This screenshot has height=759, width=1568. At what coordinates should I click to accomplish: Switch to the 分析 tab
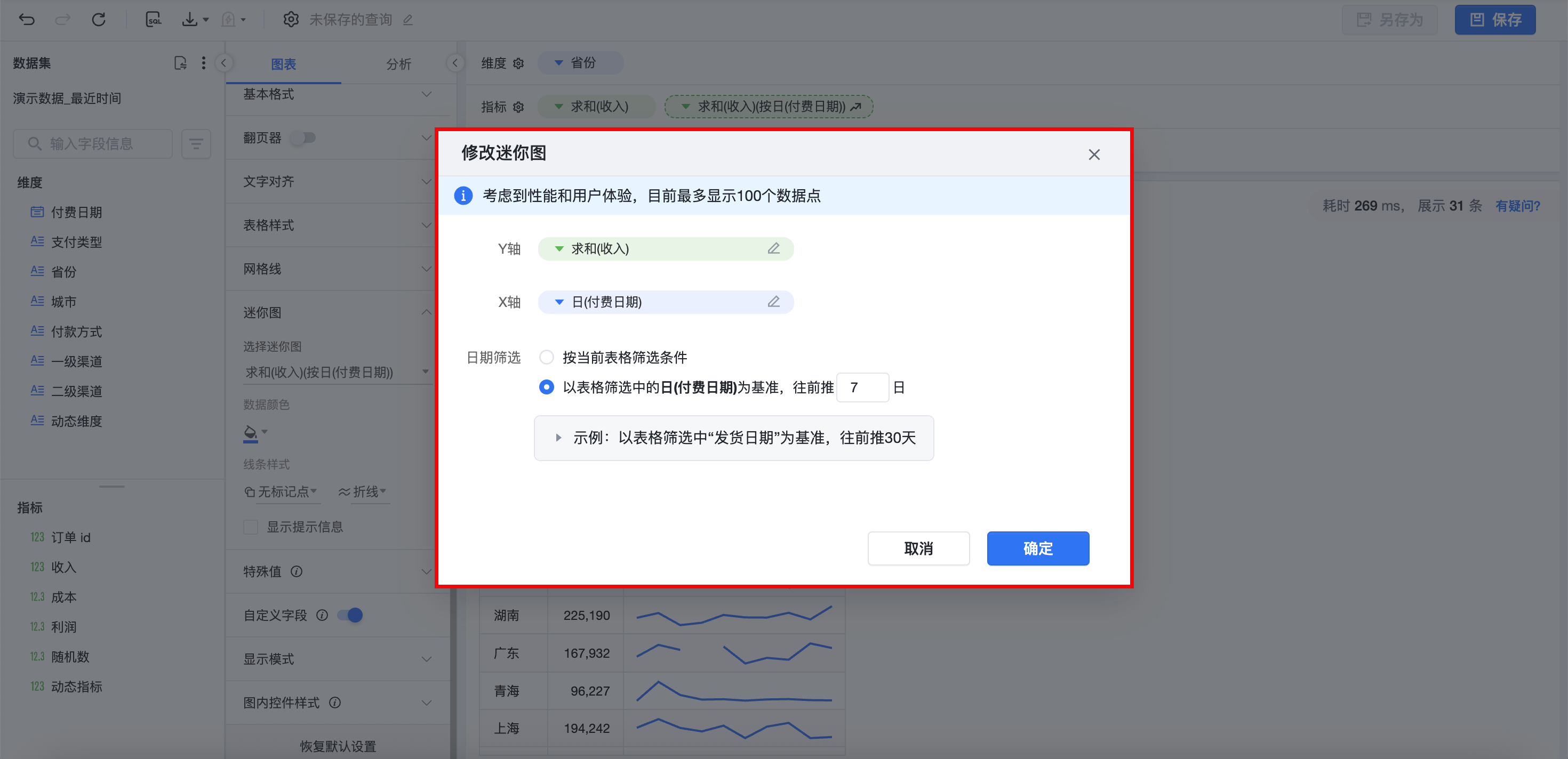click(x=399, y=64)
